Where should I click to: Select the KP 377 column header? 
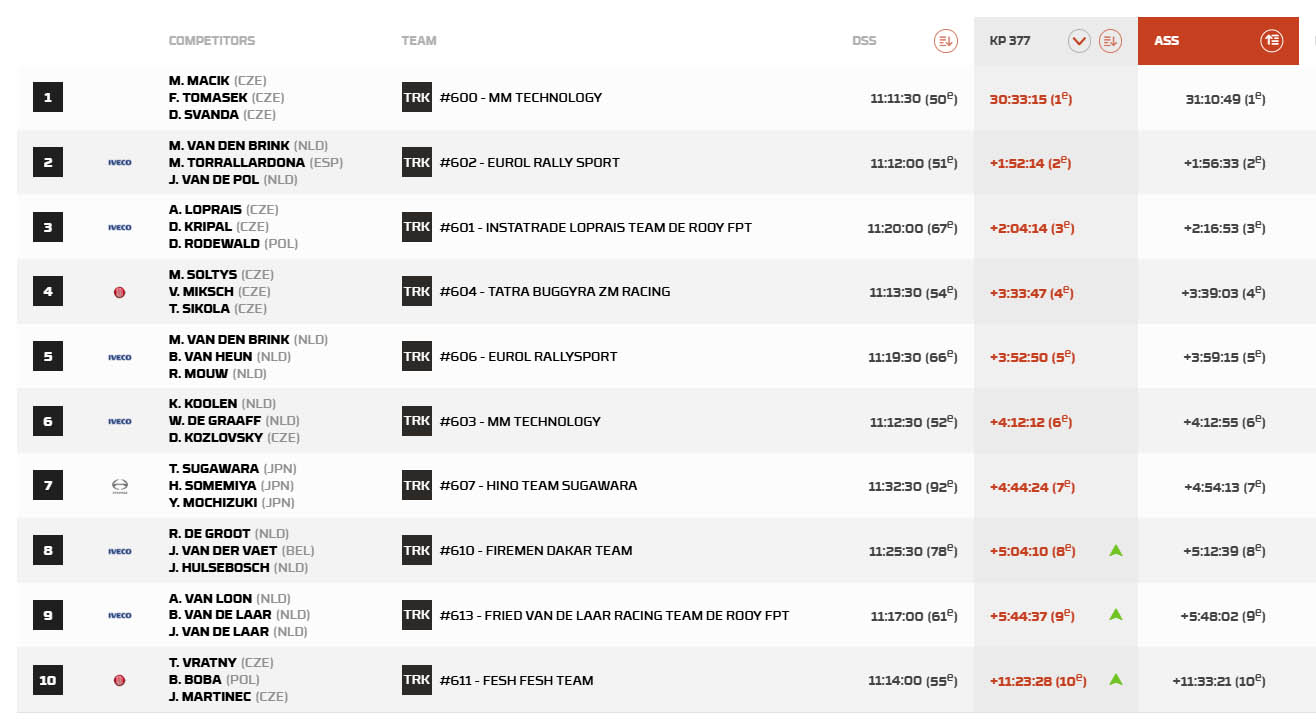pos(1009,41)
